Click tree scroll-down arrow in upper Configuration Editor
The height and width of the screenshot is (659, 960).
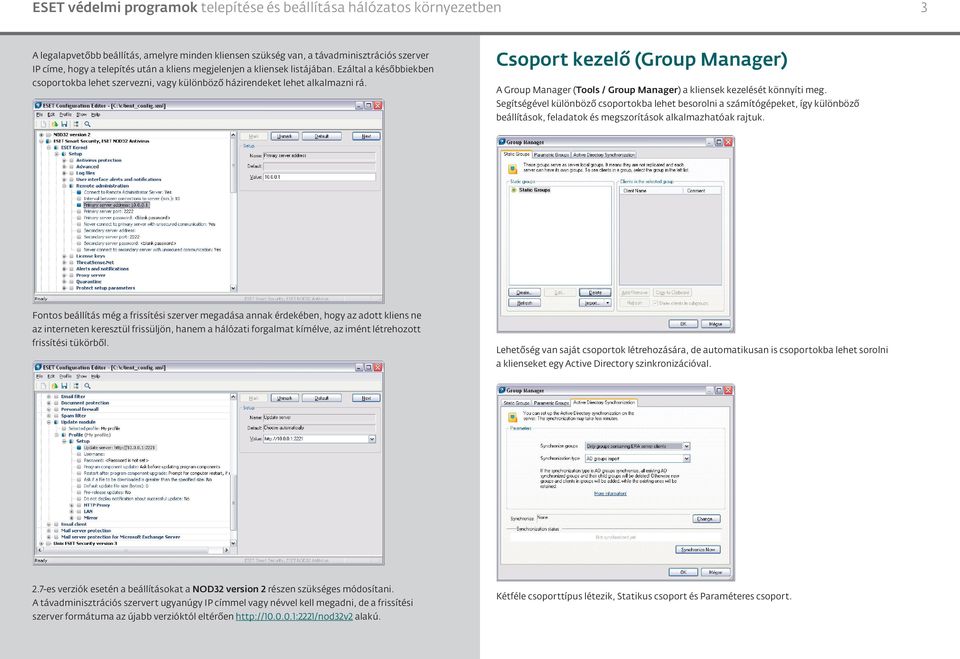tap(233, 288)
